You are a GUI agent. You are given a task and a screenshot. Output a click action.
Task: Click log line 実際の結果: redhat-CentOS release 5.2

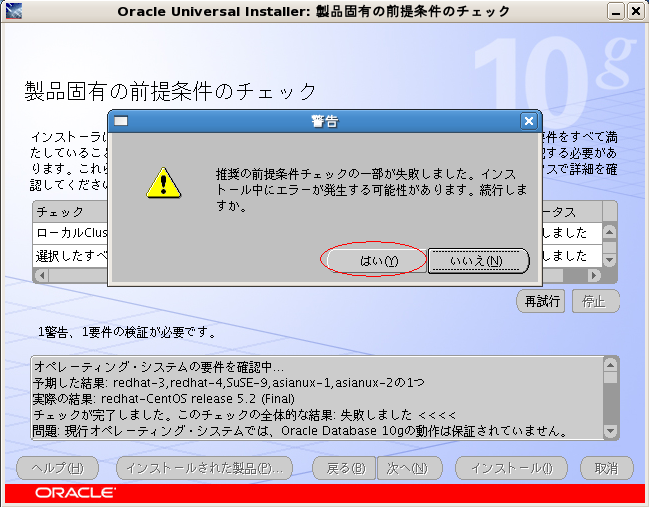(163, 399)
